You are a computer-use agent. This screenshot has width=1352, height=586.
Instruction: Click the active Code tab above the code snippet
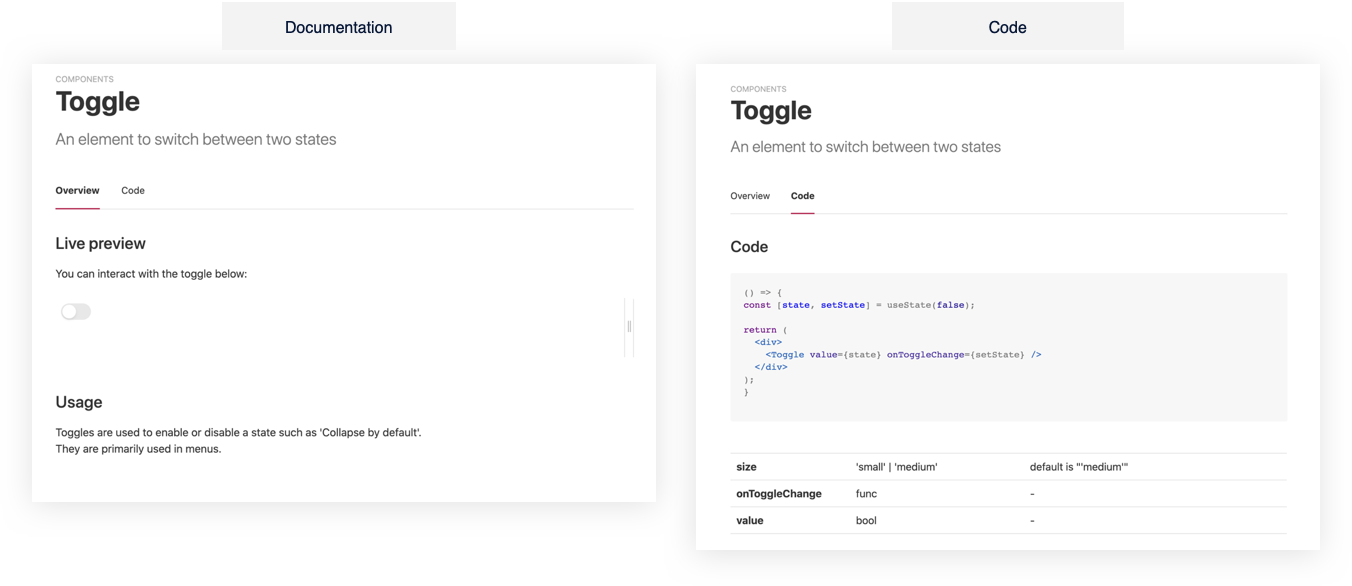pyautogui.click(x=802, y=196)
